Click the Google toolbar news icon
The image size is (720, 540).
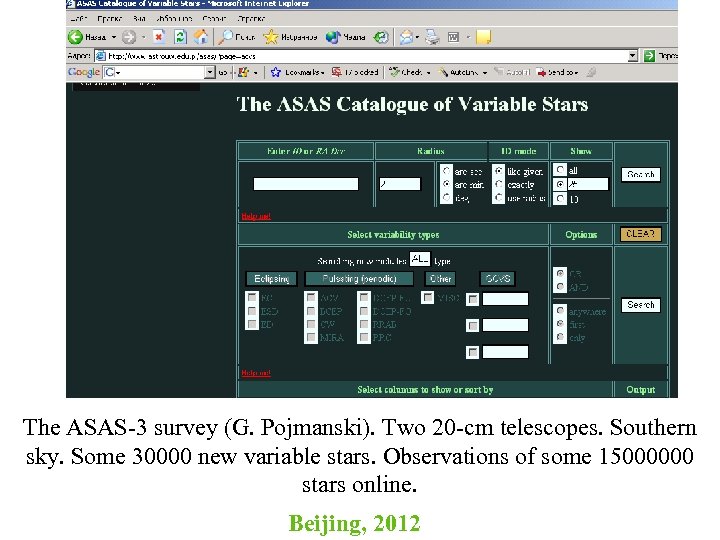pyautogui.click(x=243, y=72)
